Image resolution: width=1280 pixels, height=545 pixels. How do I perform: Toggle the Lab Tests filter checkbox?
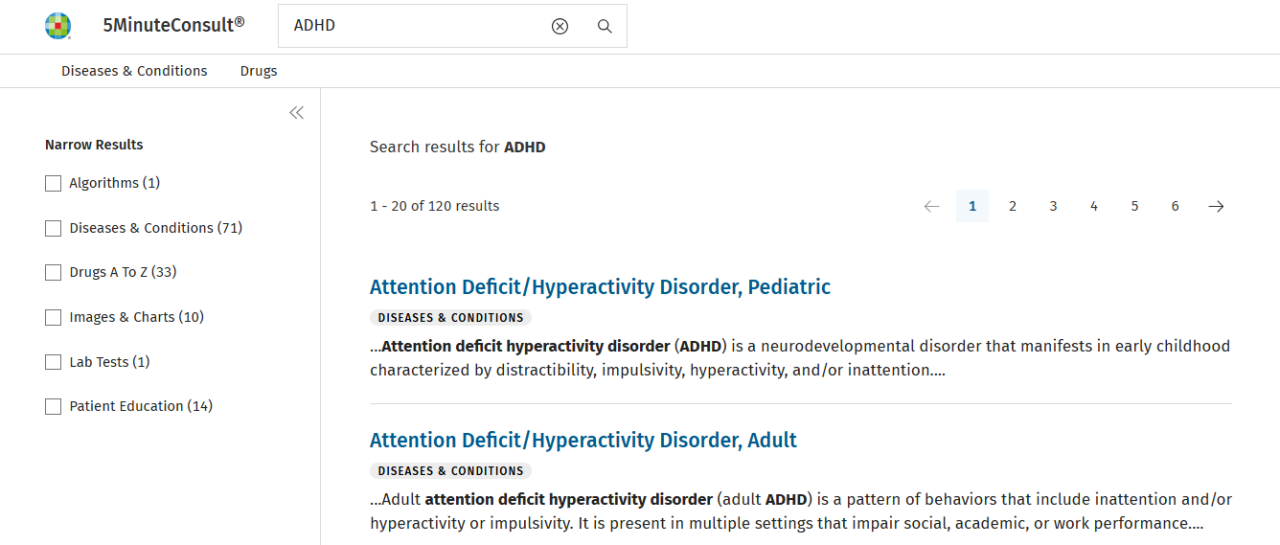click(x=54, y=362)
